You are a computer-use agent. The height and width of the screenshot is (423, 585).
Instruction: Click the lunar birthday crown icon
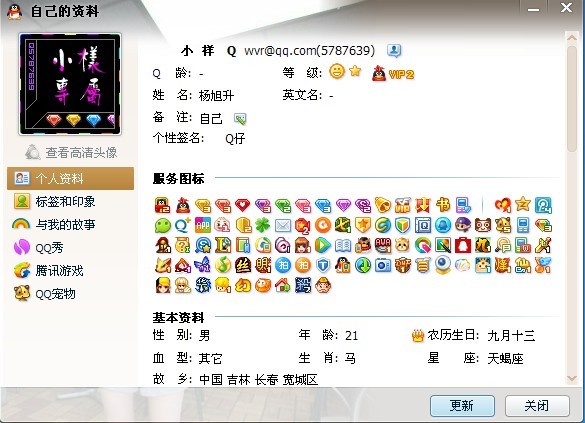pyautogui.click(x=418, y=336)
